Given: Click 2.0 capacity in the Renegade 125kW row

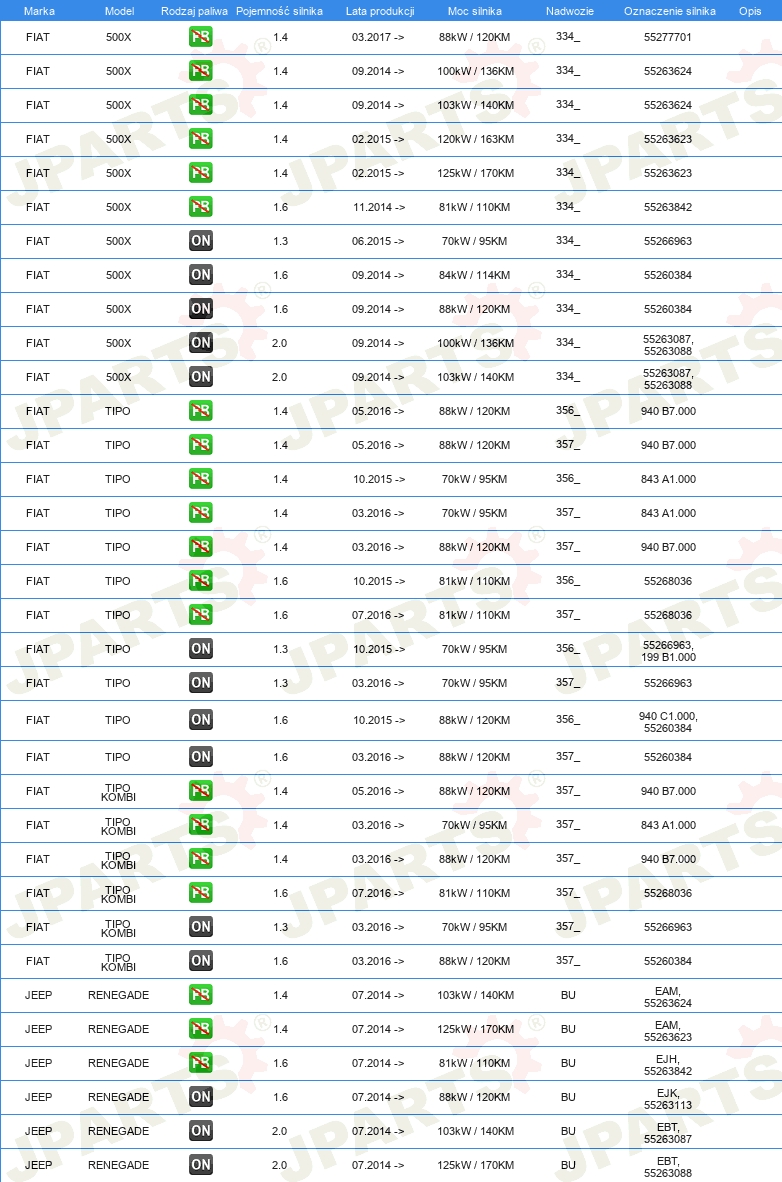Looking at the screenshot, I should click(x=280, y=1164).
